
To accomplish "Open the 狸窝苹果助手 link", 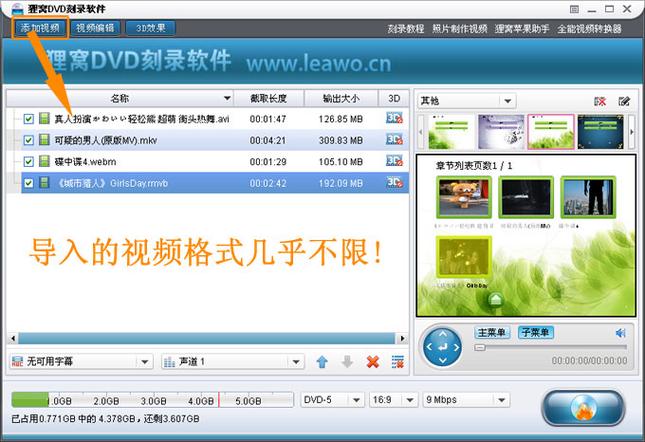I will pos(522,29).
